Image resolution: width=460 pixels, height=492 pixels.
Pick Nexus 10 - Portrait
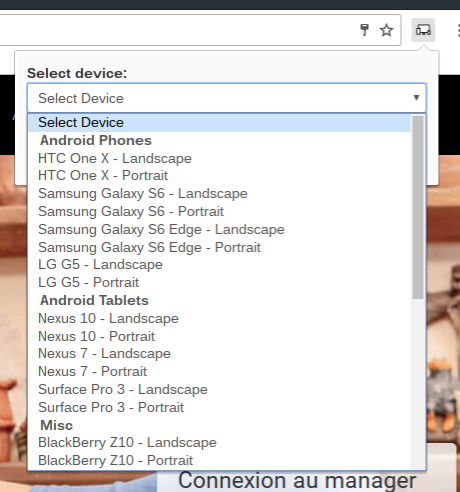click(219, 337)
